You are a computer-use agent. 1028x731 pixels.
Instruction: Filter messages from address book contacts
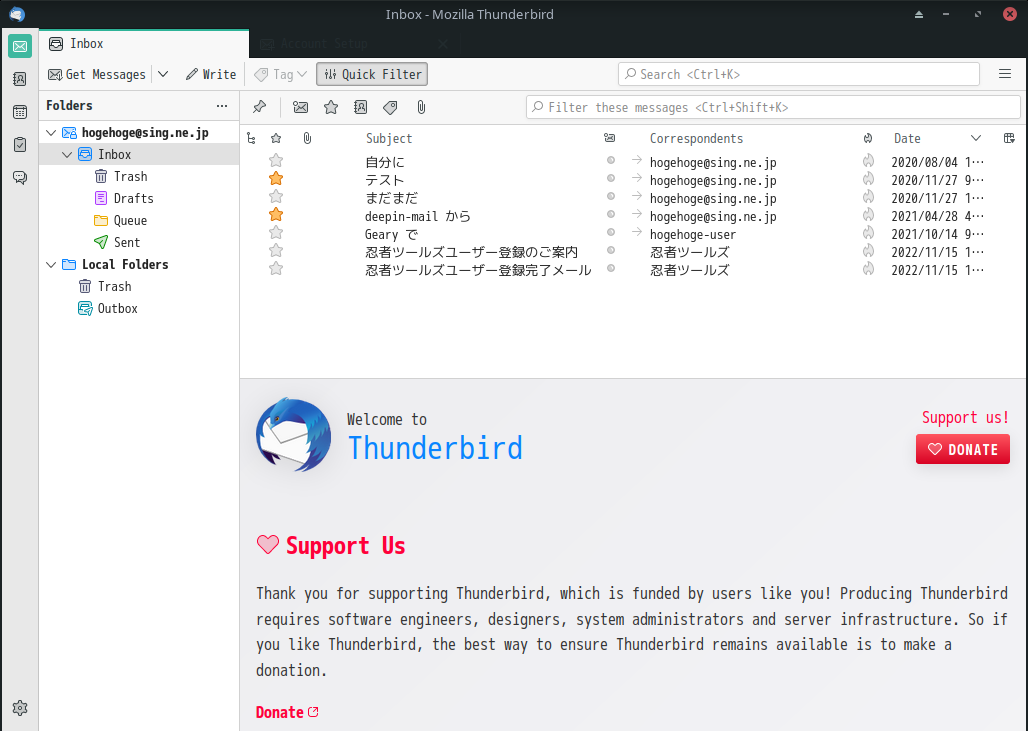click(361, 107)
